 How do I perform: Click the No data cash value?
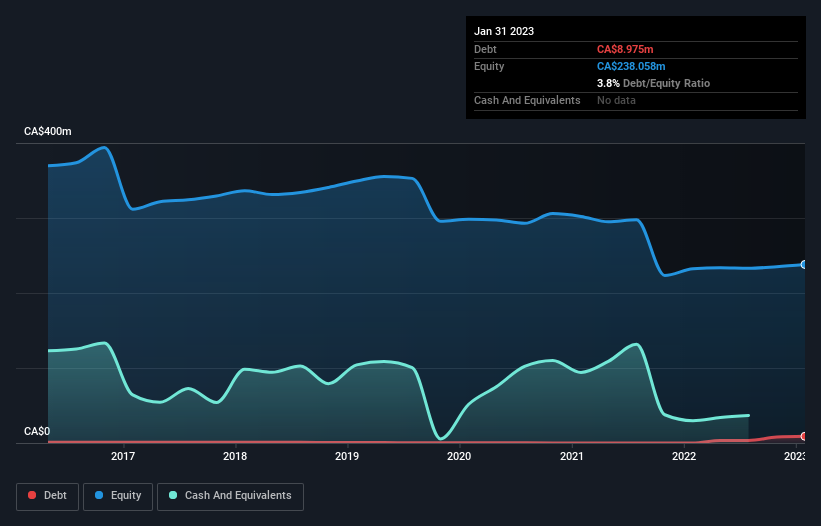[616, 100]
